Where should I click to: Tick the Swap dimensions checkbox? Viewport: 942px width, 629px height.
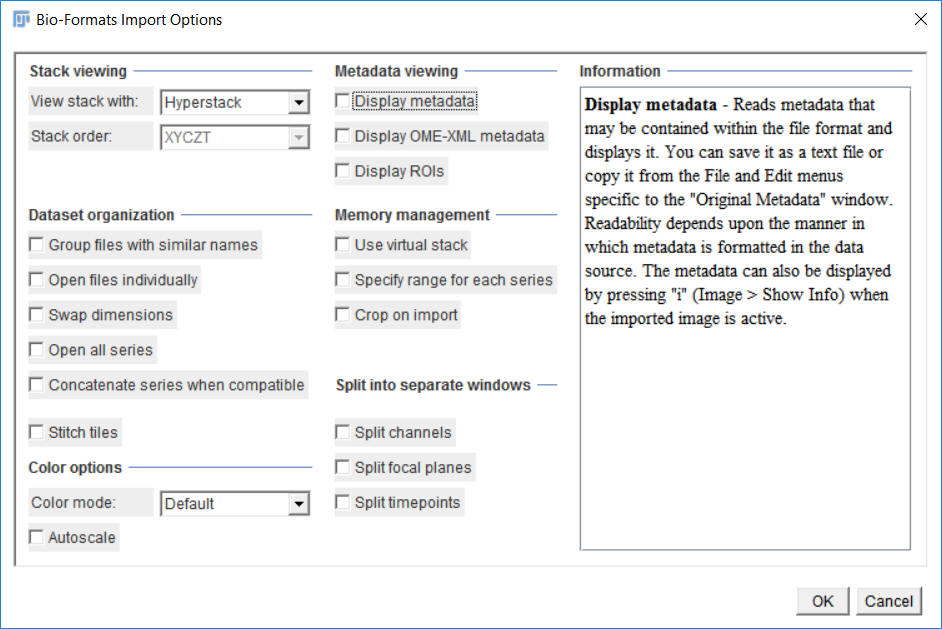37,315
